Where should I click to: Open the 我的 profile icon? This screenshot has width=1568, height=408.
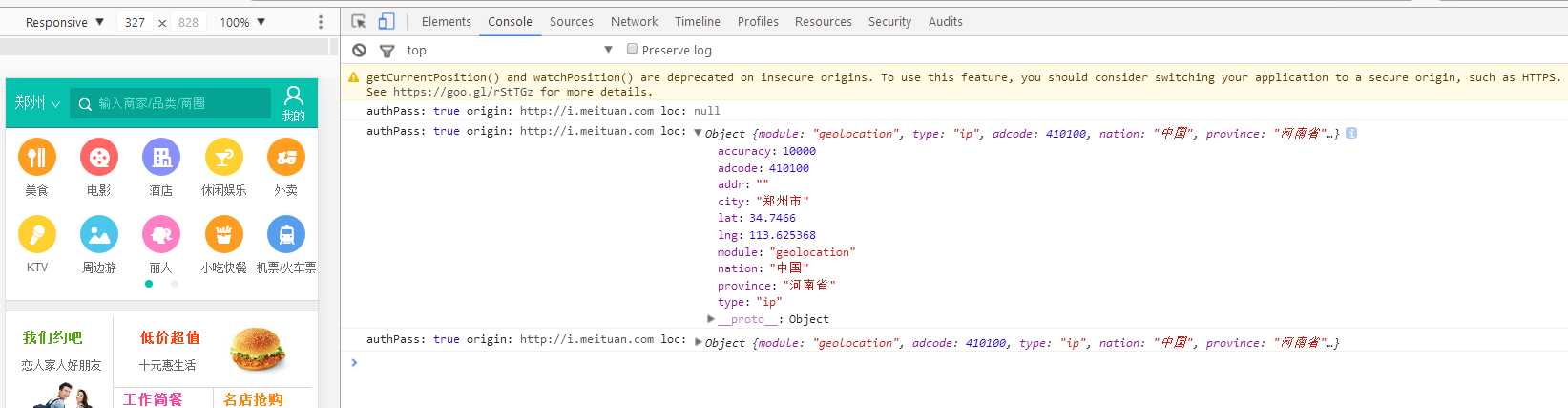[294, 102]
